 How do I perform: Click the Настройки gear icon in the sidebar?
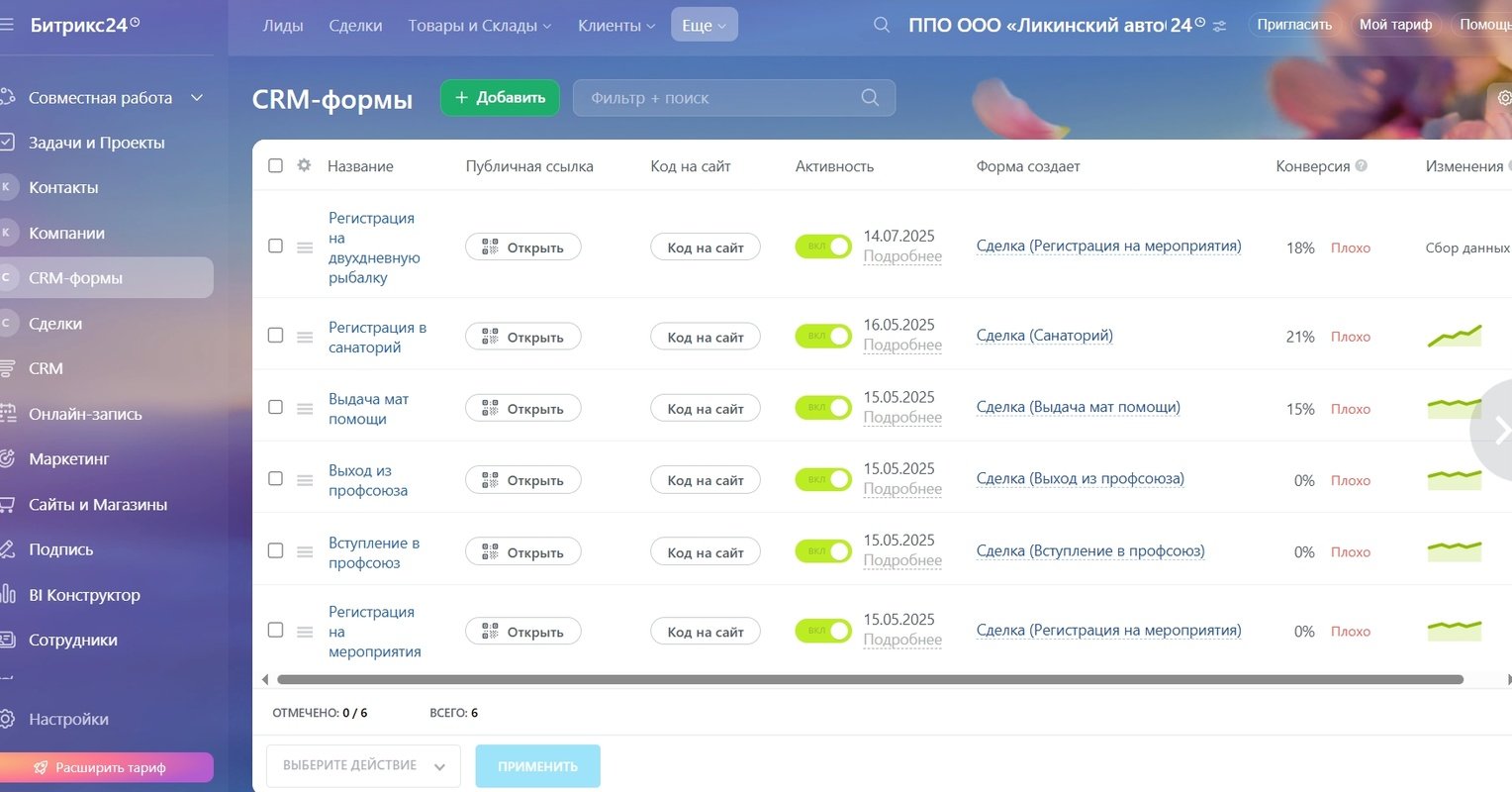point(7,719)
